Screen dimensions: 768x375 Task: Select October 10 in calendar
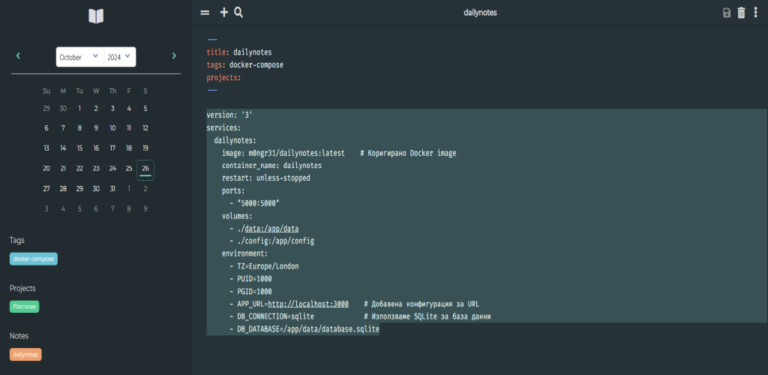coord(113,128)
